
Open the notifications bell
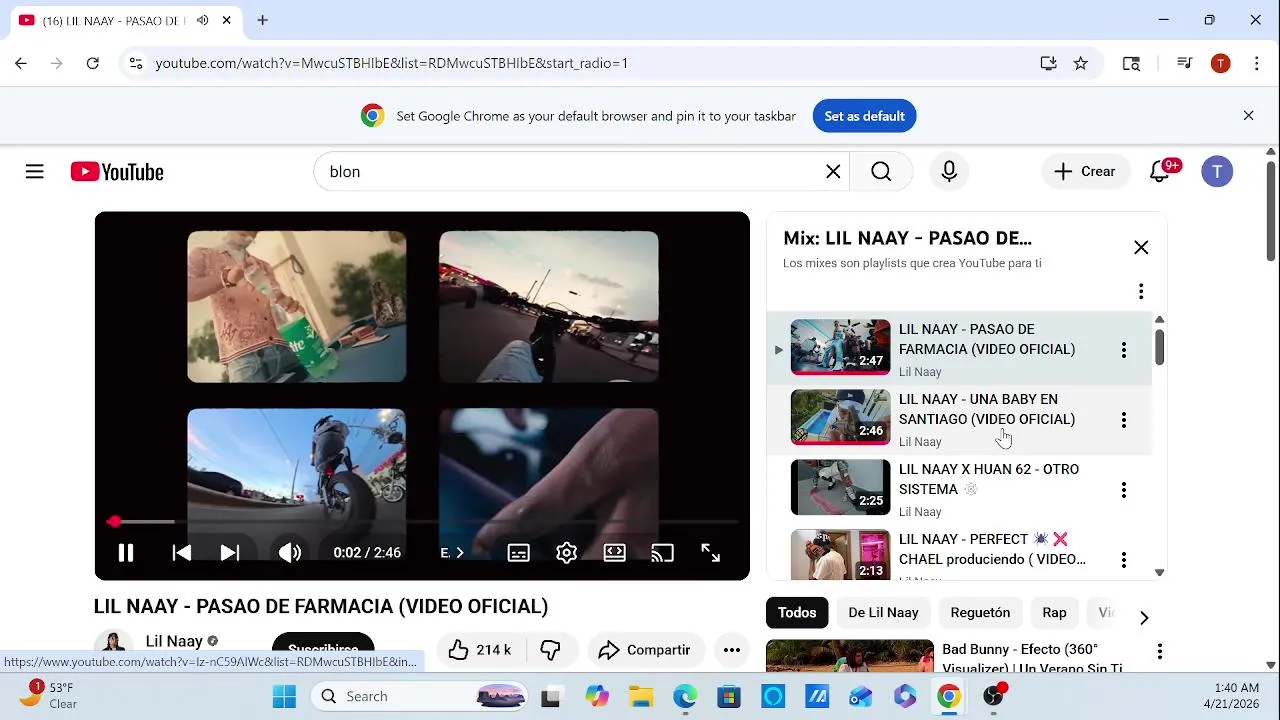click(1160, 172)
